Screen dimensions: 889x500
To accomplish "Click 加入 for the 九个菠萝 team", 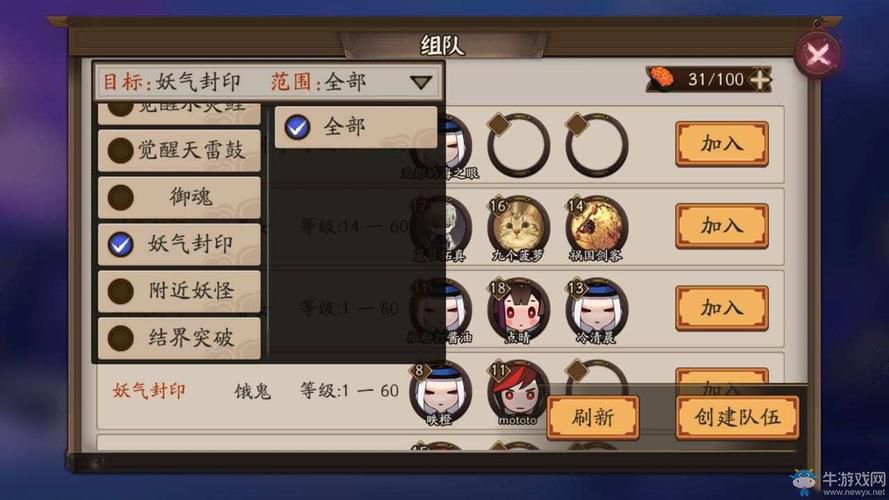I will pyautogui.click(x=722, y=226).
